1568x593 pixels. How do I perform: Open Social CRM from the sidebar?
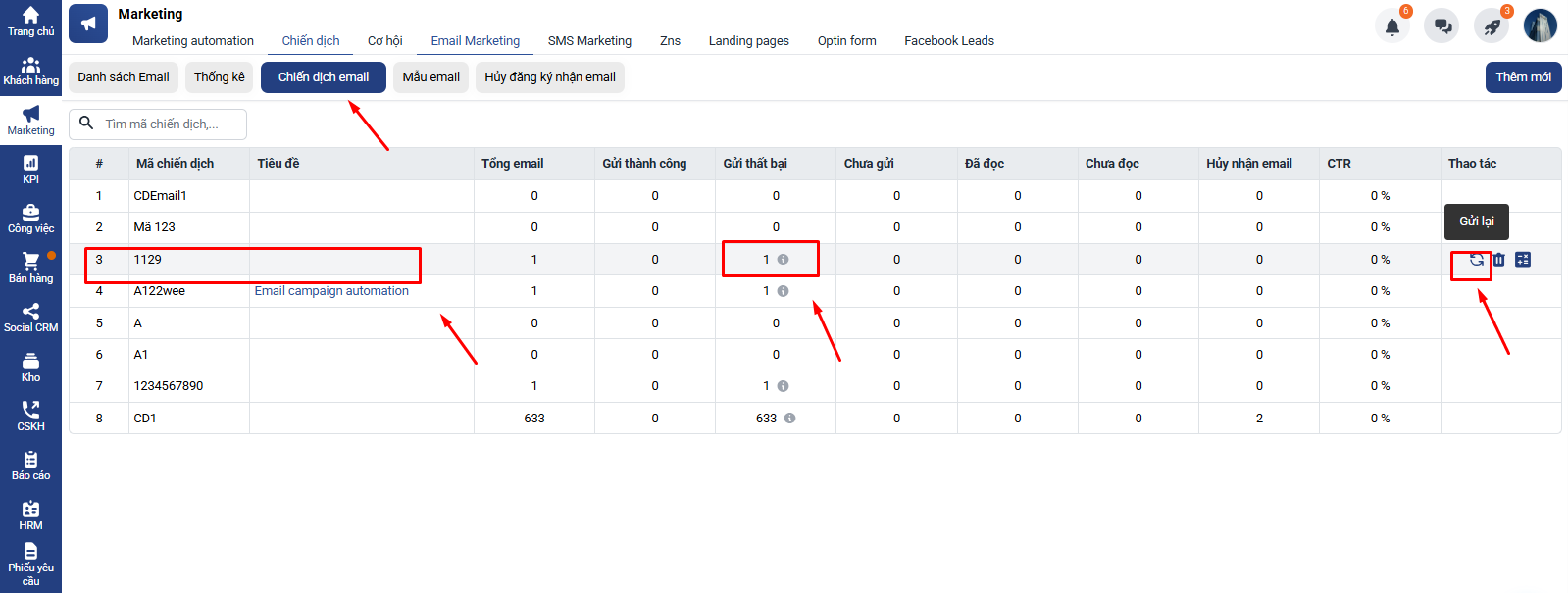30,318
